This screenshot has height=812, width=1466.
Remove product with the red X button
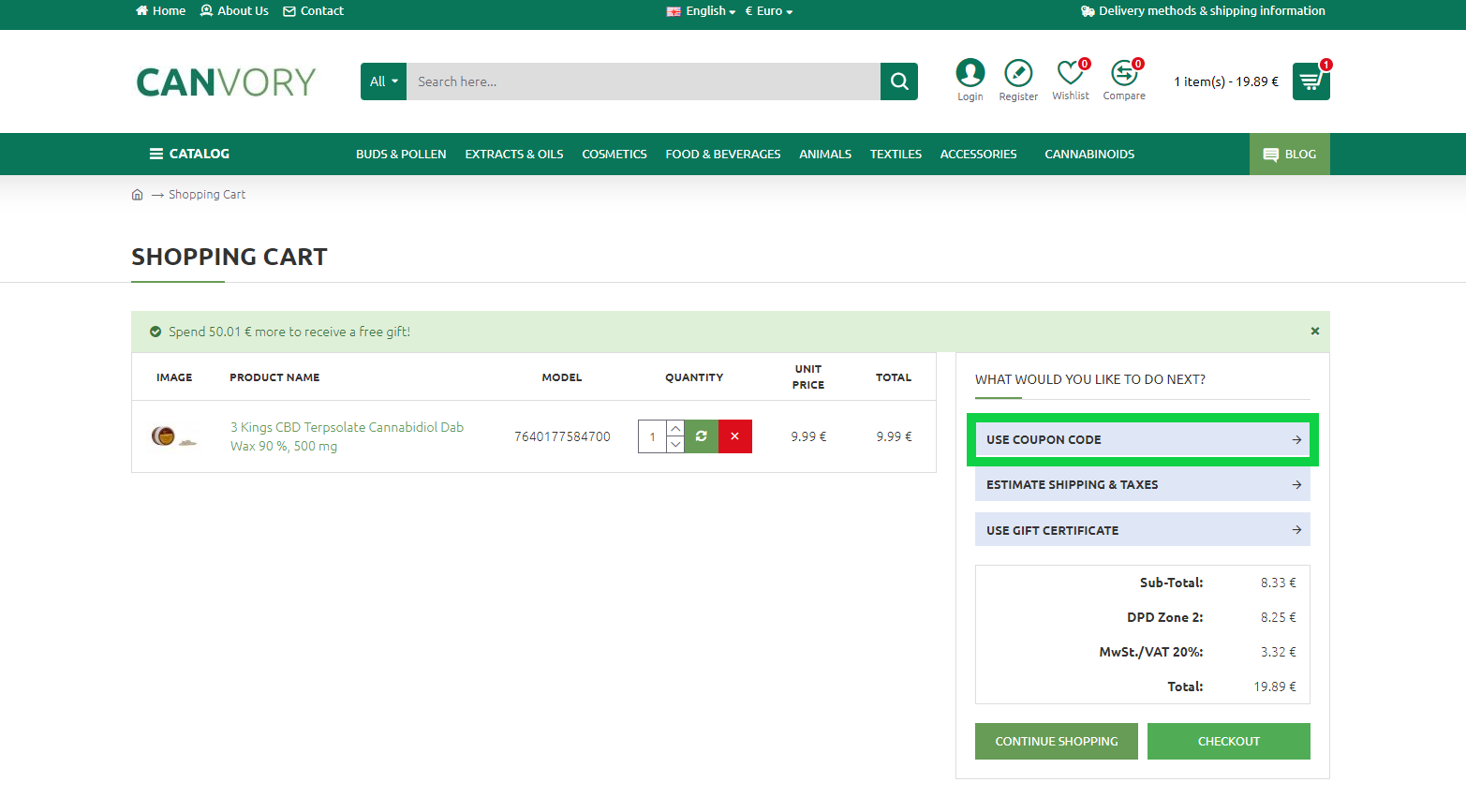(735, 436)
